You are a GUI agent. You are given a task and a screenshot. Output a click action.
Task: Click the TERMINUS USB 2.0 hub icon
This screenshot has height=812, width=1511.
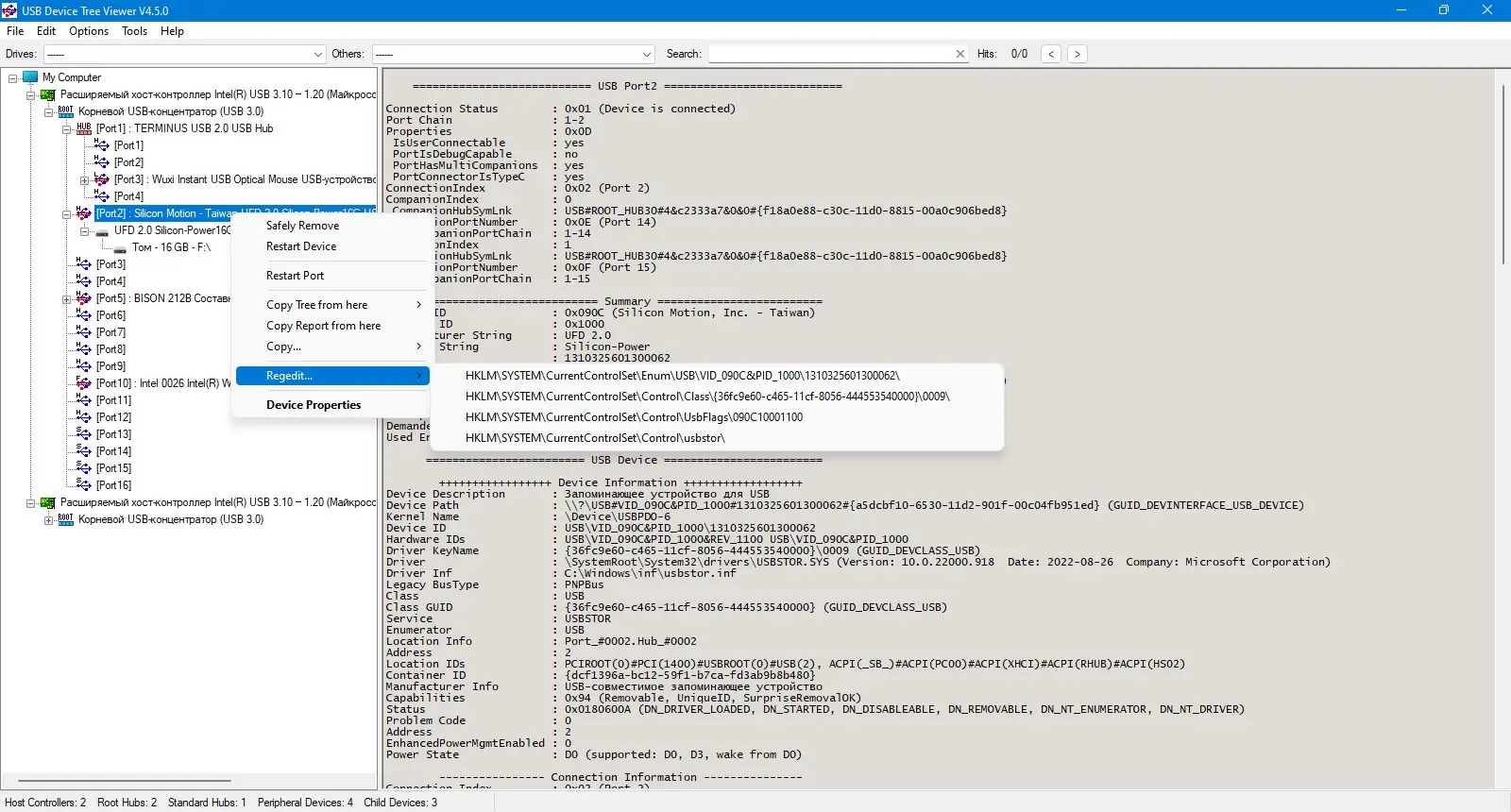[x=84, y=128]
